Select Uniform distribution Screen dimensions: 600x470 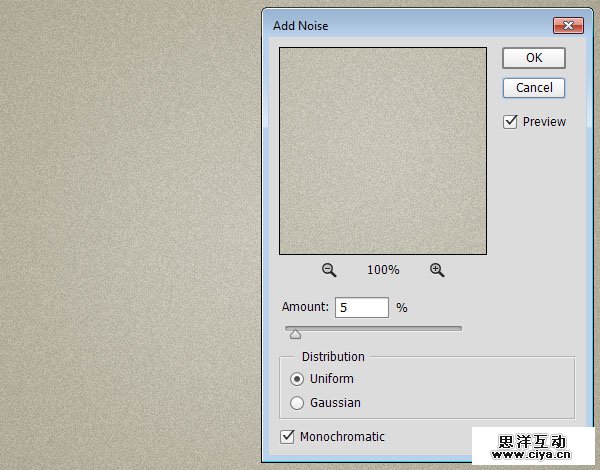pos(296,379)
